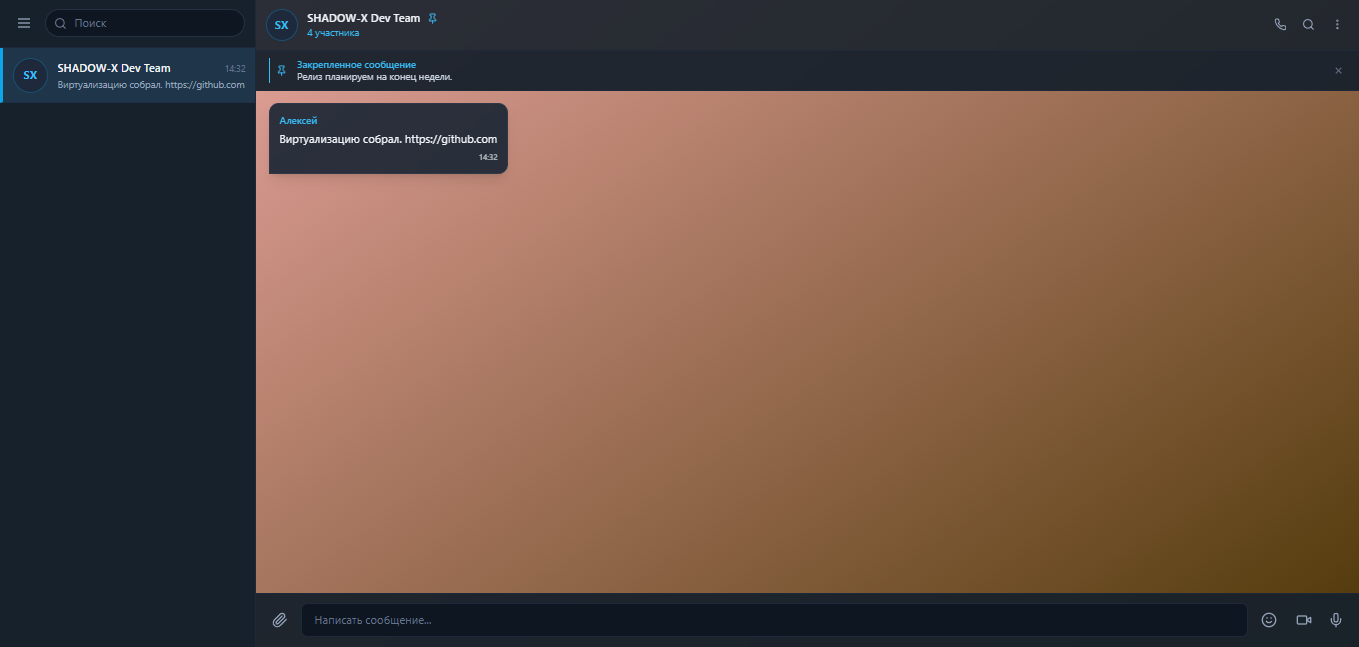Image resolution: width=1359 pixels, height=647 pixels.
Task: Open the https://github.com link in message
Action: click(451, 139)
